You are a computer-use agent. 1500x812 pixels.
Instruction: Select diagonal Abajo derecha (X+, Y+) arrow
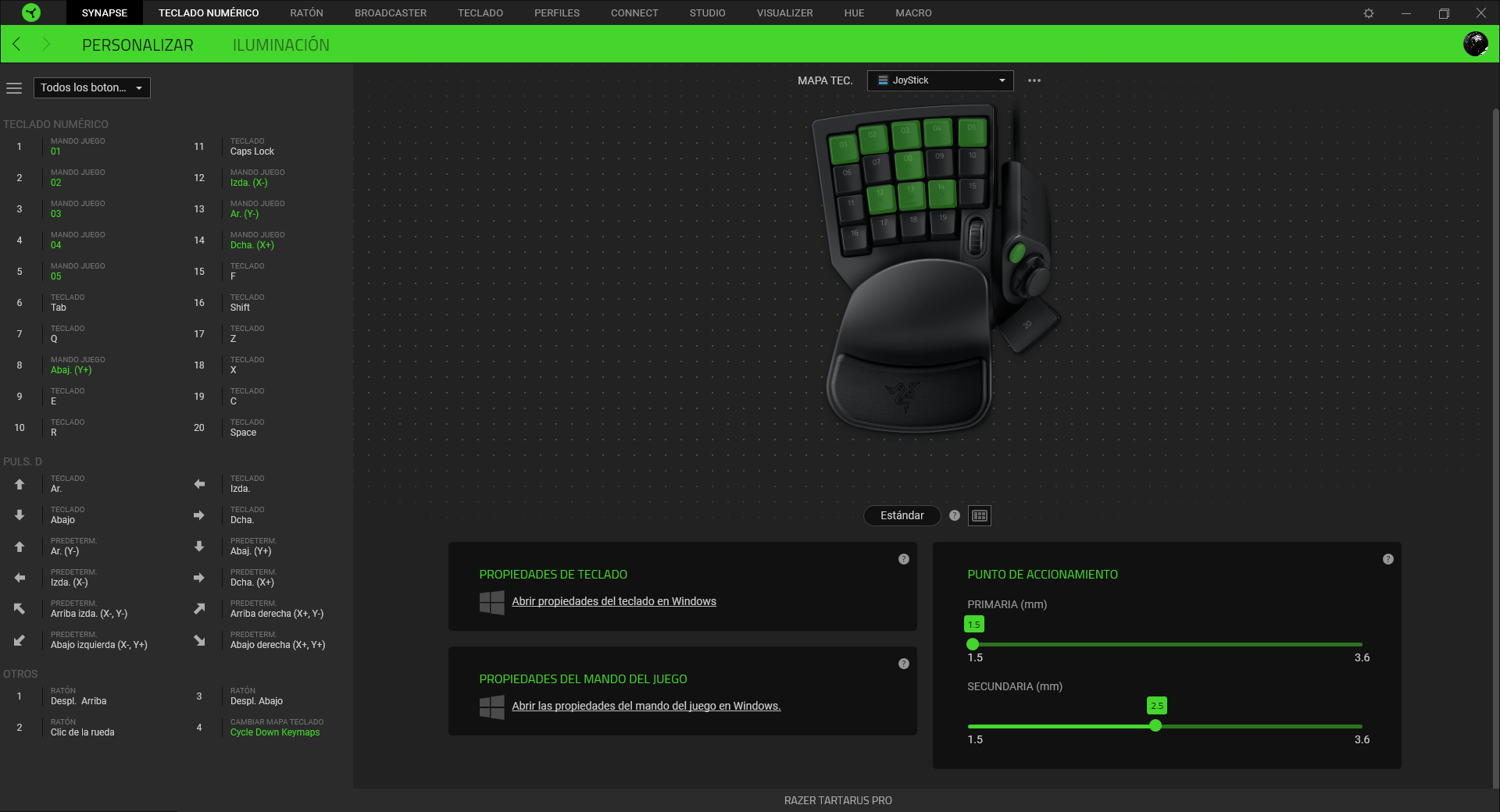(x=199, y=640)
